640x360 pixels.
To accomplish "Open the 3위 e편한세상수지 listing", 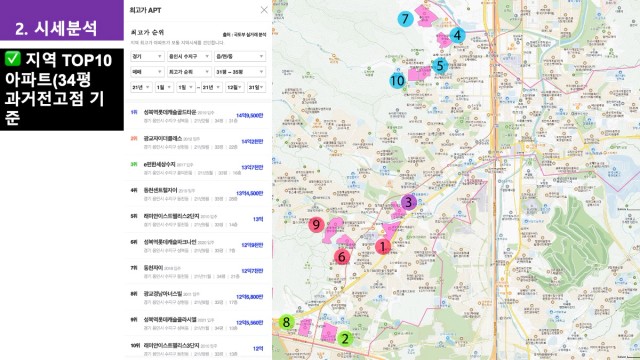I will click(198, 168).
